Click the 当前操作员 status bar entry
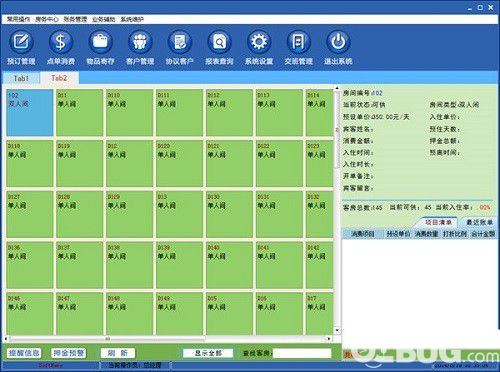 point(135,366)
